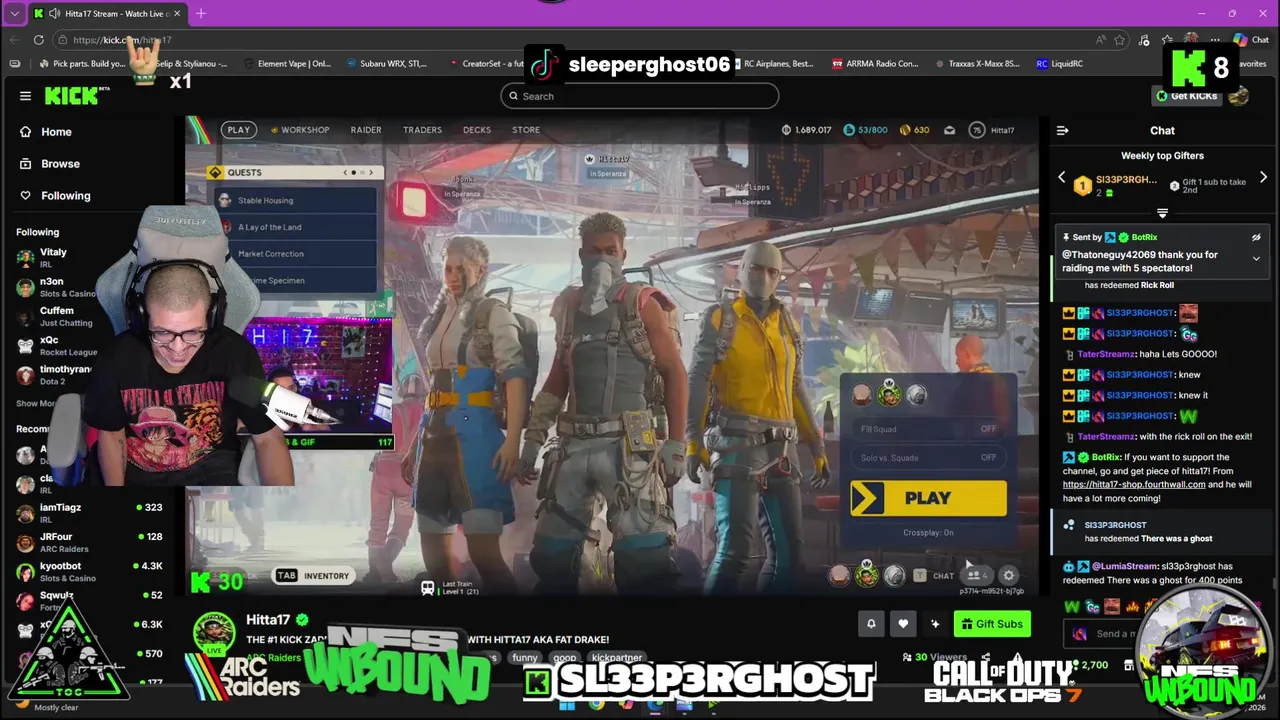
Task: Open in-game mail envelope icon
Action: (949, 130)
